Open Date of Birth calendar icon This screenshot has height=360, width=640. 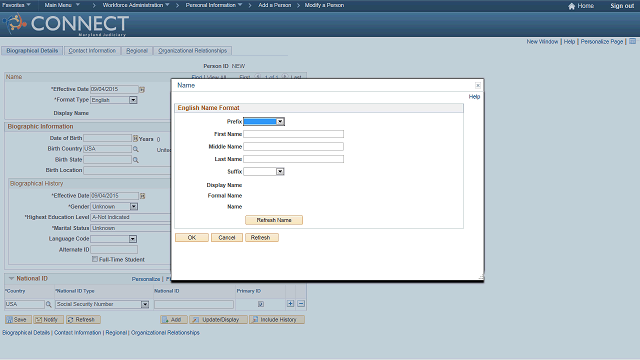135,138
